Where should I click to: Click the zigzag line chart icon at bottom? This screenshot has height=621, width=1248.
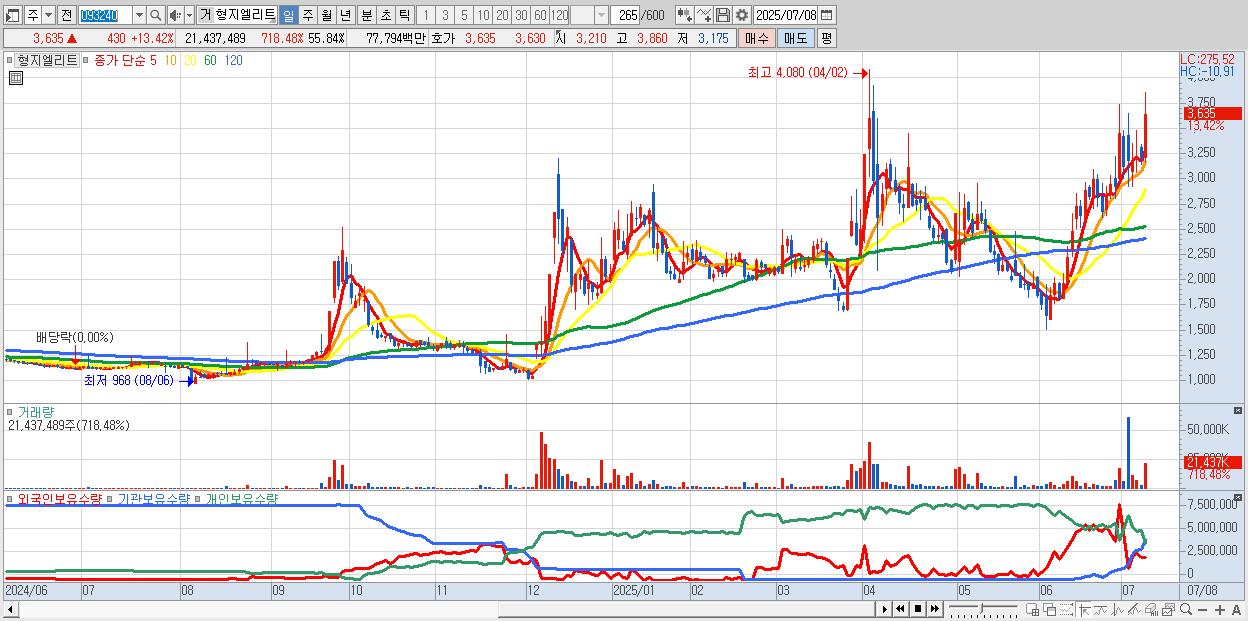[x=1118, y=609]
